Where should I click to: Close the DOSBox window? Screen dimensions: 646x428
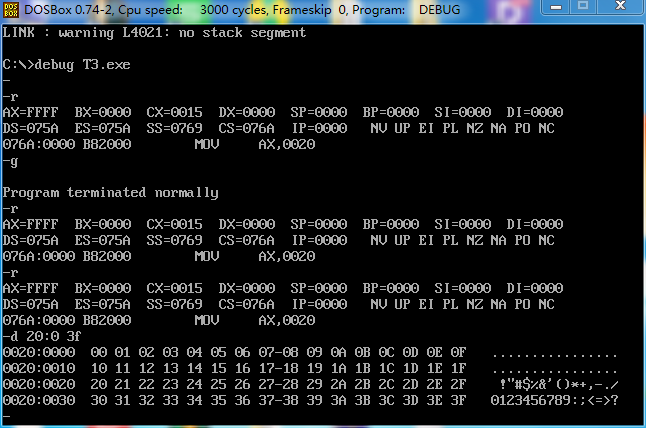[x=620, y=7]
